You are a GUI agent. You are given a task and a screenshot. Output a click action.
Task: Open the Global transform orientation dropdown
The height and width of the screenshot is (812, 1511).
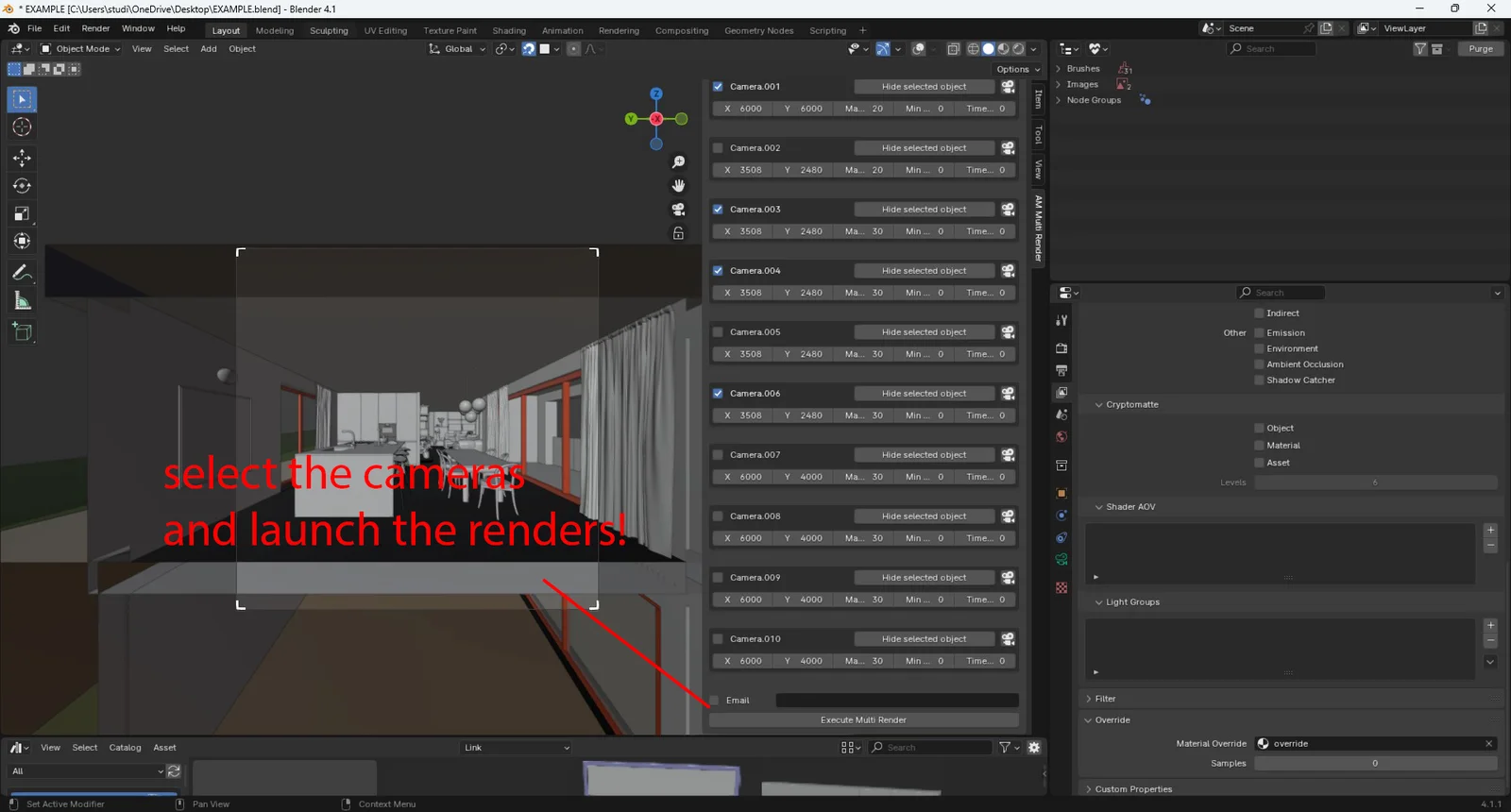point(457,49)
